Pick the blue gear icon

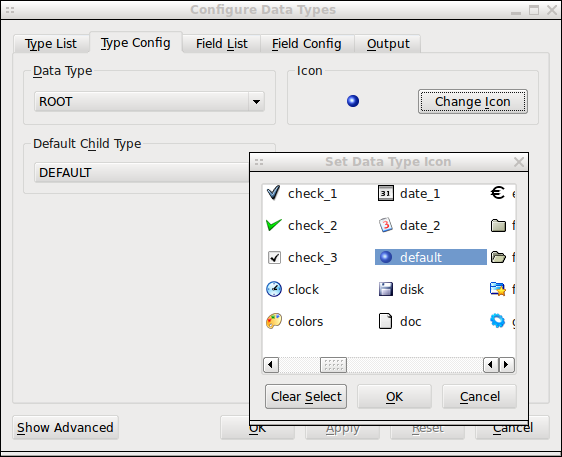point(498,321)
